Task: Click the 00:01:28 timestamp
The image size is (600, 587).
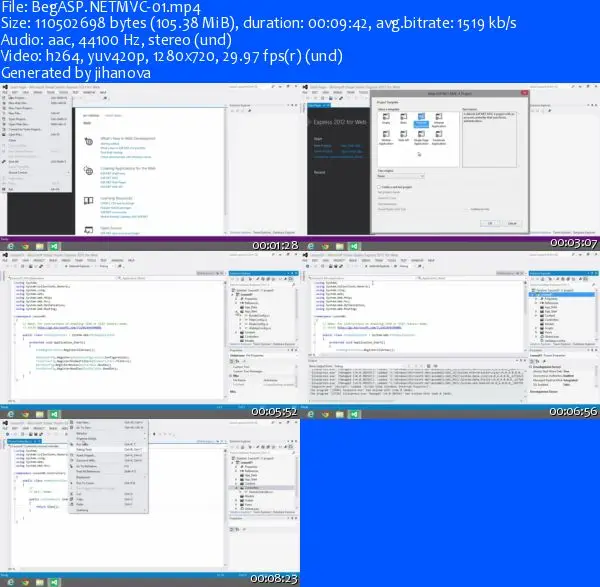Action: [276, 245]
